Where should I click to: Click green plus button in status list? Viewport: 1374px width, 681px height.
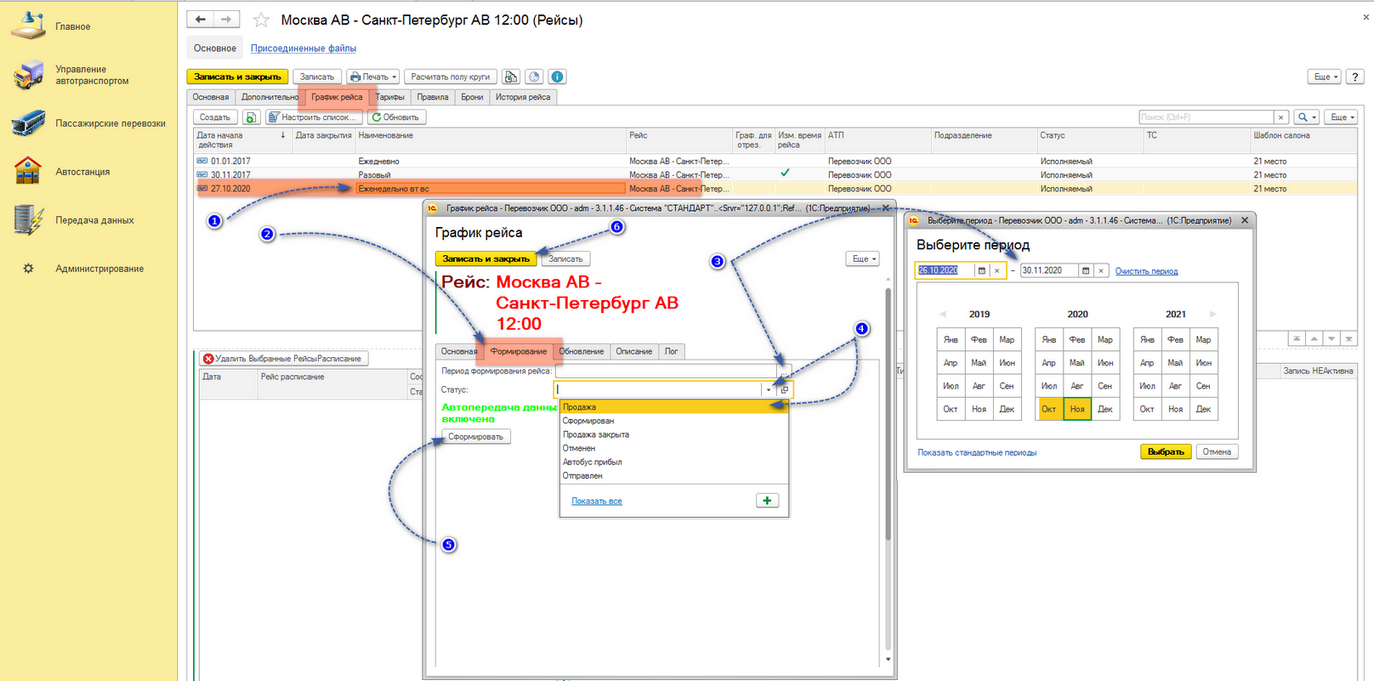coord(767,500)
